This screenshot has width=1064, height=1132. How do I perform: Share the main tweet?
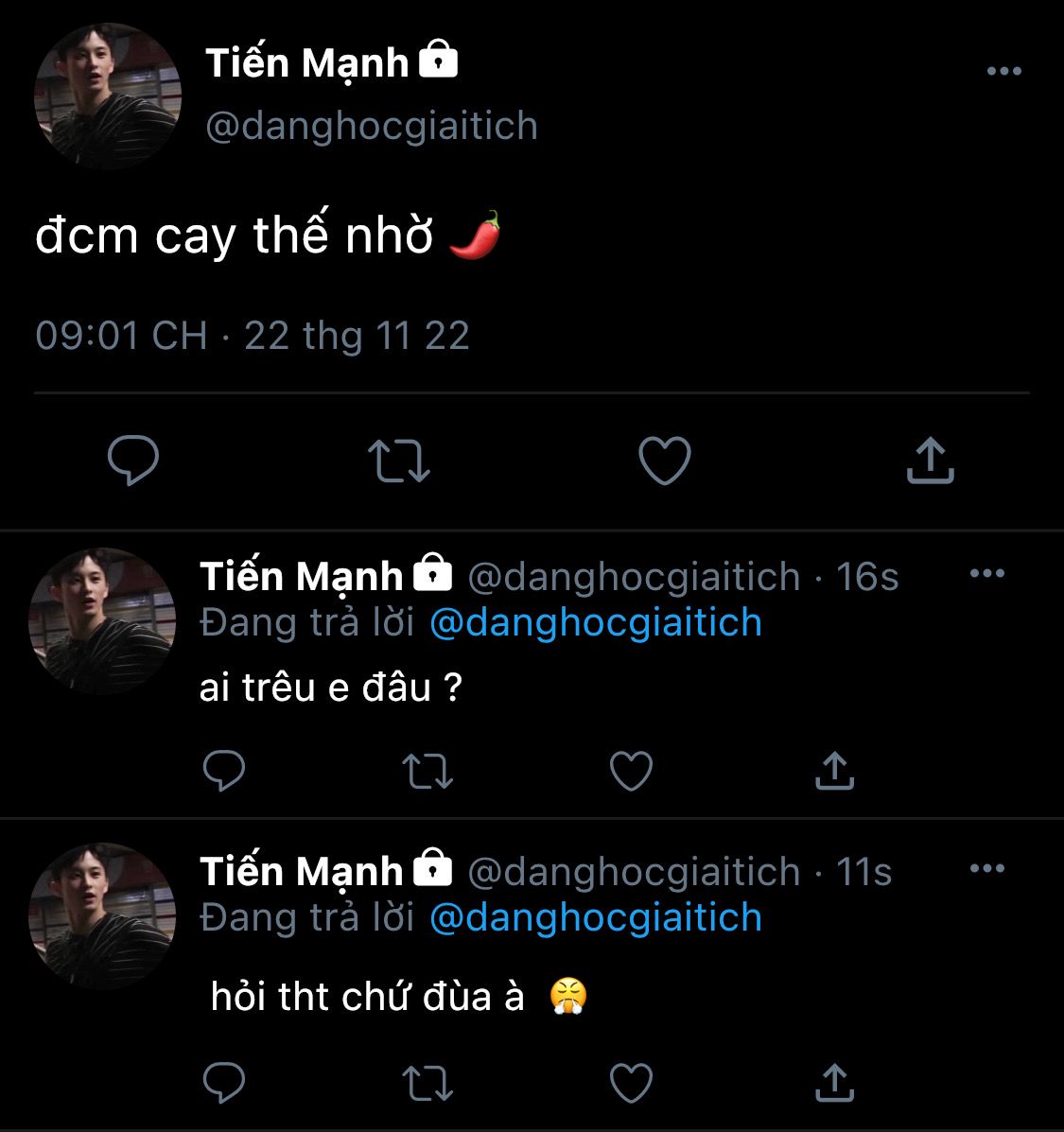tap(930, 461)
